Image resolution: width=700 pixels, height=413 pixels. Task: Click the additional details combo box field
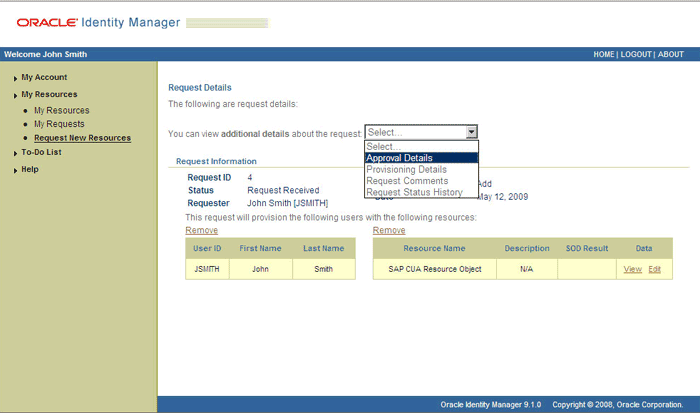point(421,132)
